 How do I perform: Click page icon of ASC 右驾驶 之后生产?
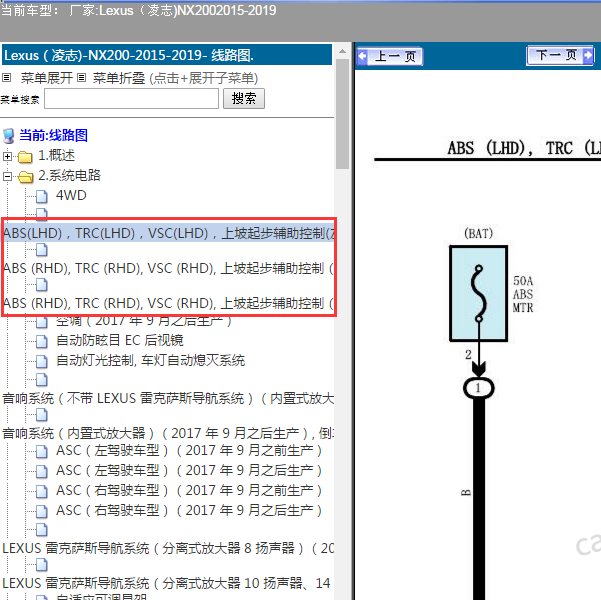(x=41, y=511)
